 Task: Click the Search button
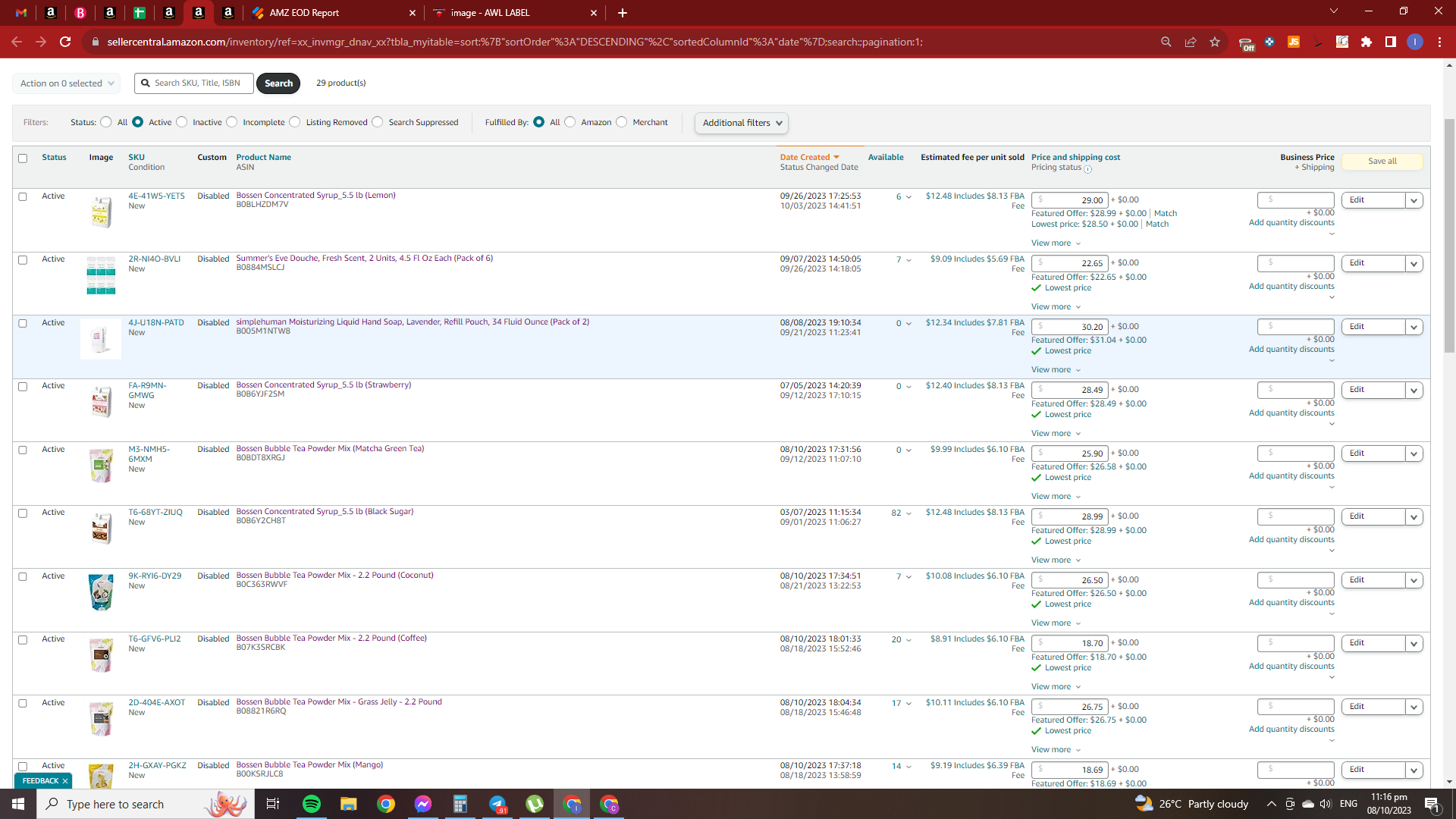pos(278,83)
